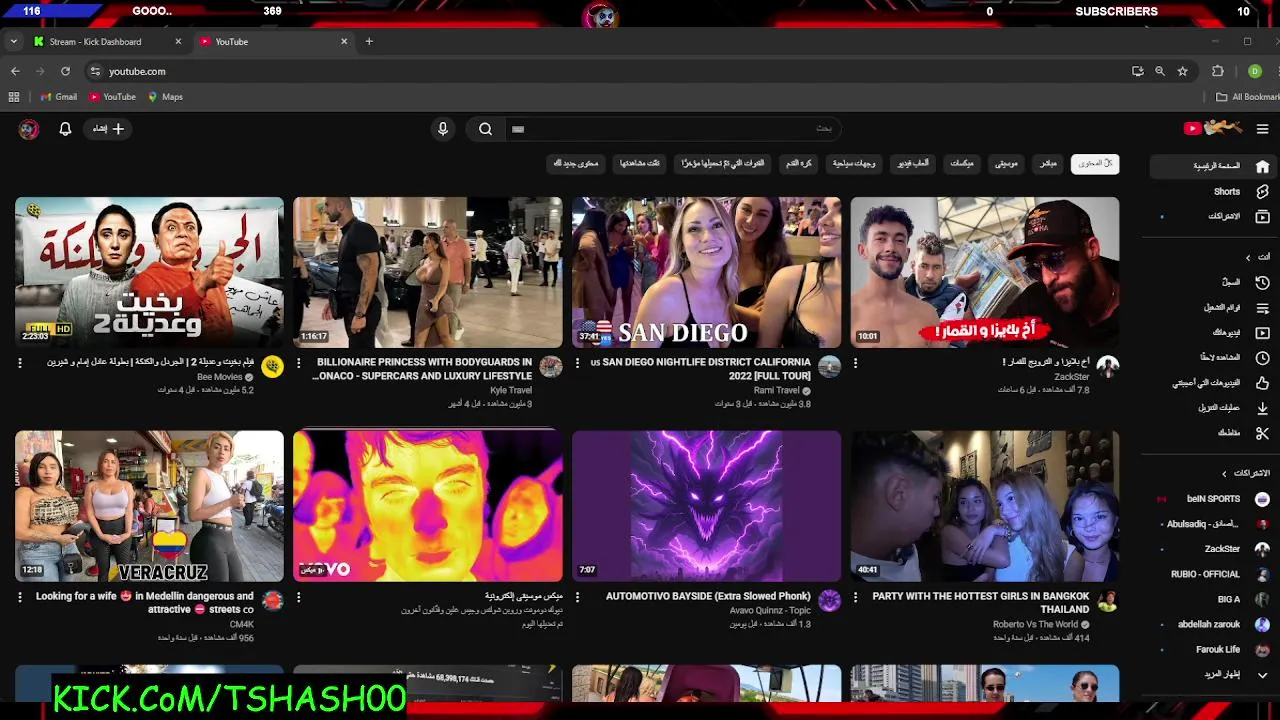Go back in Chrome
Viewport: 1280px width, 720px height.
click(15, 71)
